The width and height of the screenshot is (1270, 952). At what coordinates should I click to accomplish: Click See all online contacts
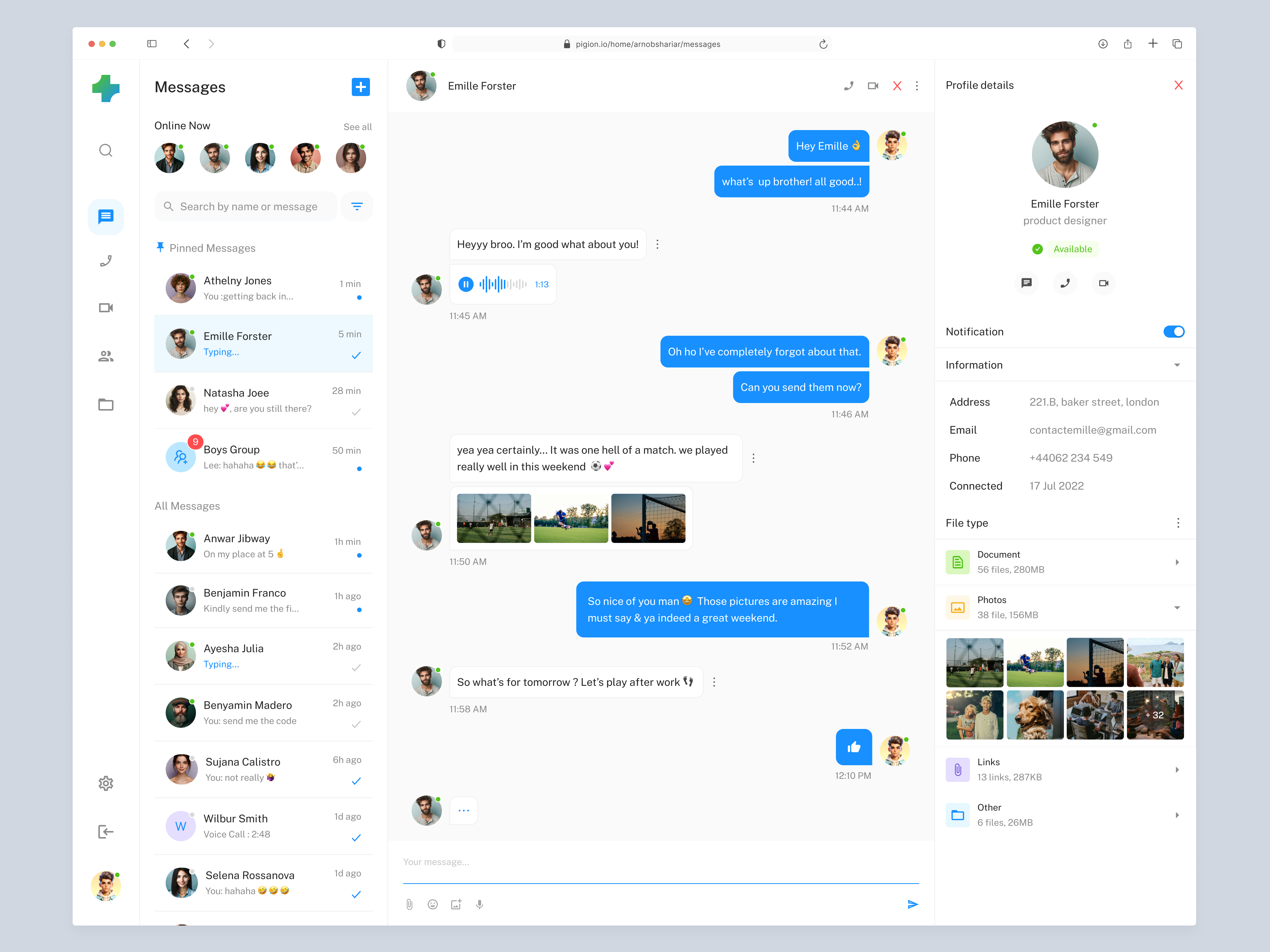pyautogui.click(x=357, y=126)
